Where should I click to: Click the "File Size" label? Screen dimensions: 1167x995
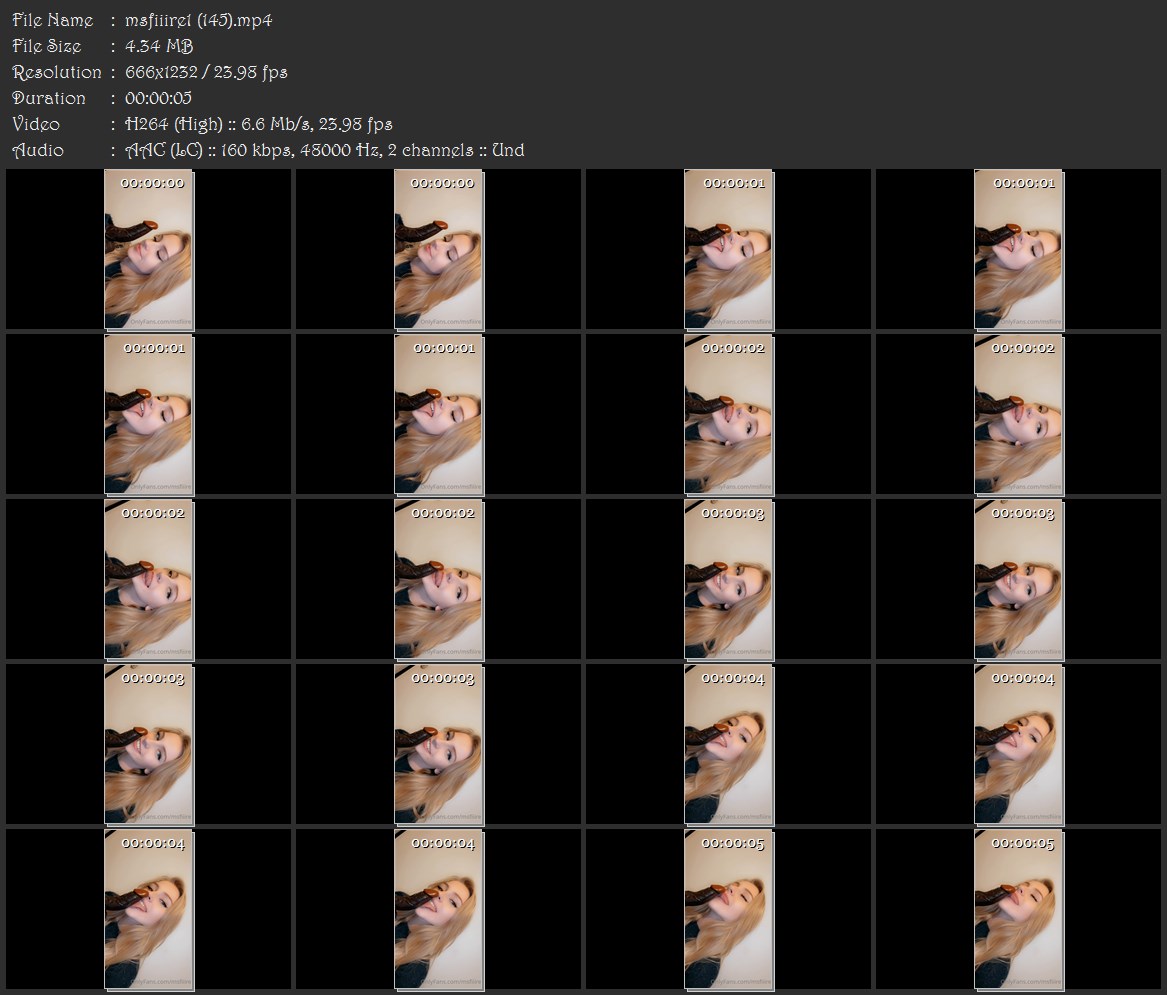(47, 46)
